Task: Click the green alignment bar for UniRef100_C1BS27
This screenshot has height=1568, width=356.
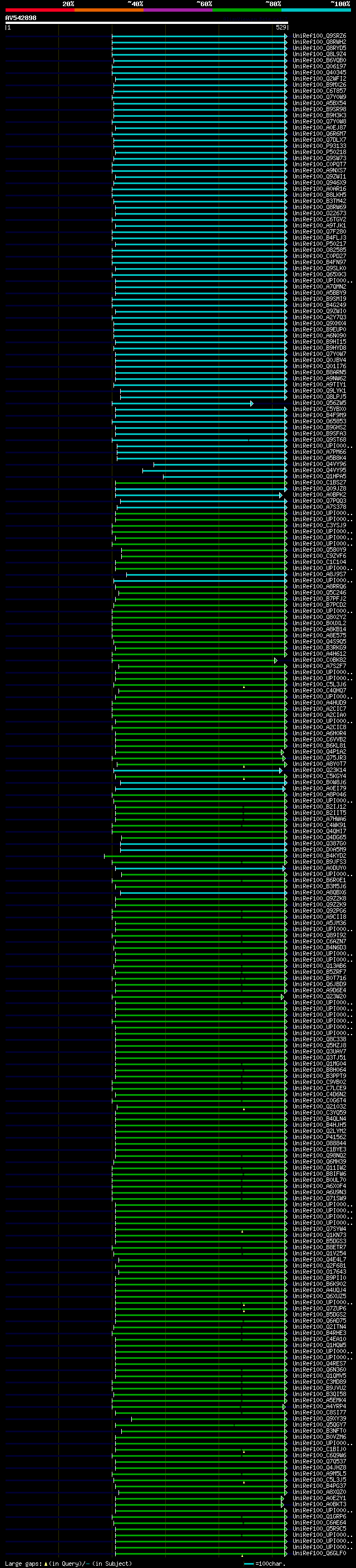Action: [x=201, y=483]
